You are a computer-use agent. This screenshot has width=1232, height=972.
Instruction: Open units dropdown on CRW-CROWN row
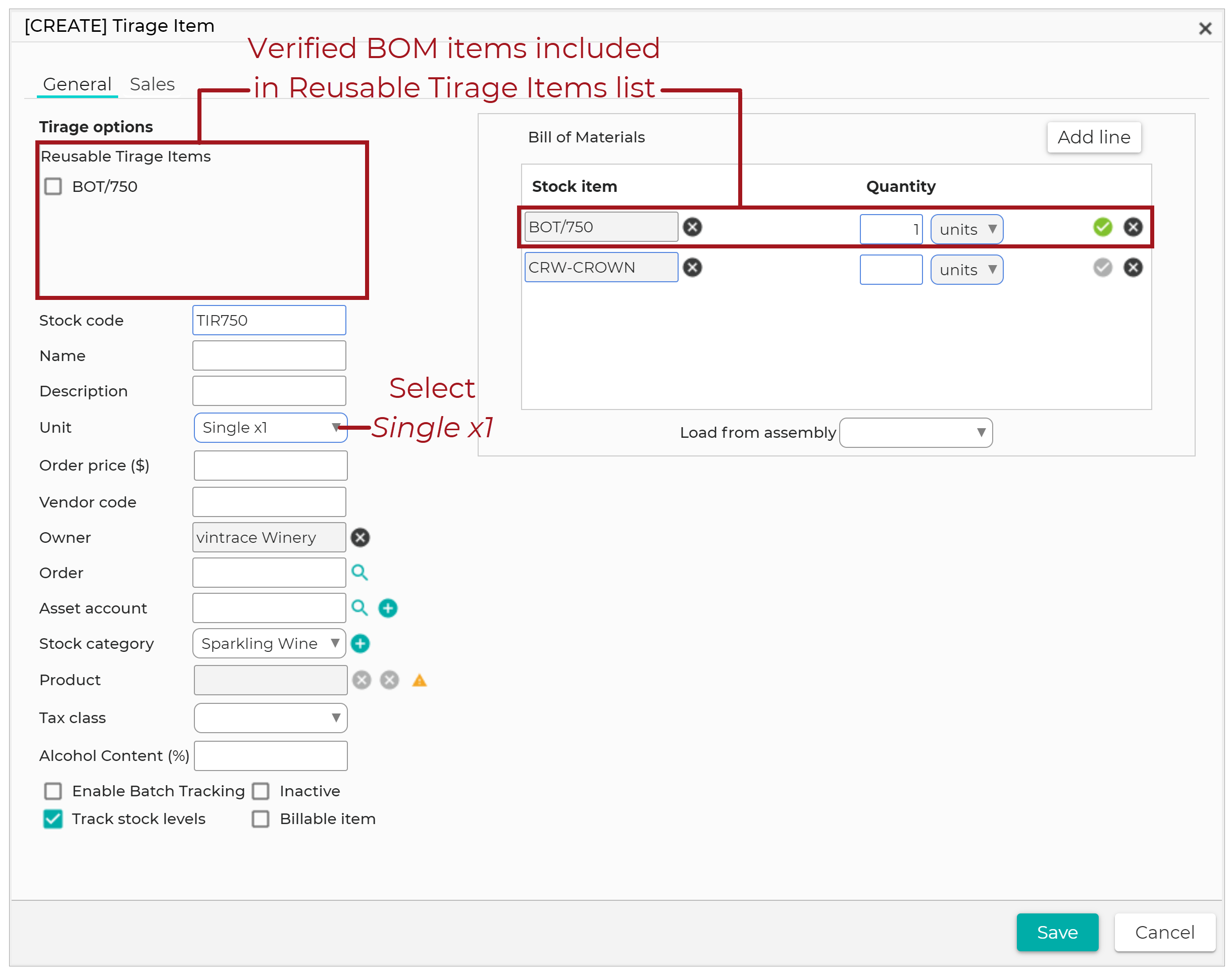[966, 270]
